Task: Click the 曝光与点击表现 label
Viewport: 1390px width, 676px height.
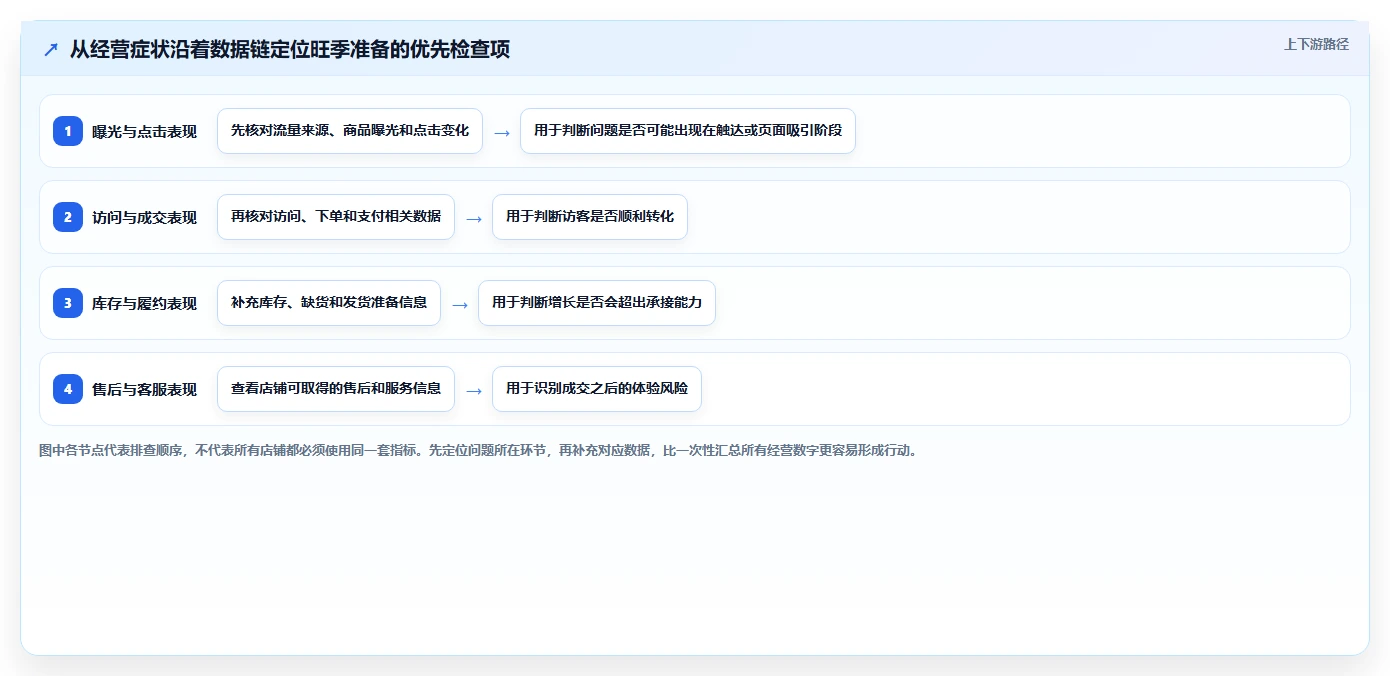Action: (x=144, y=131)
